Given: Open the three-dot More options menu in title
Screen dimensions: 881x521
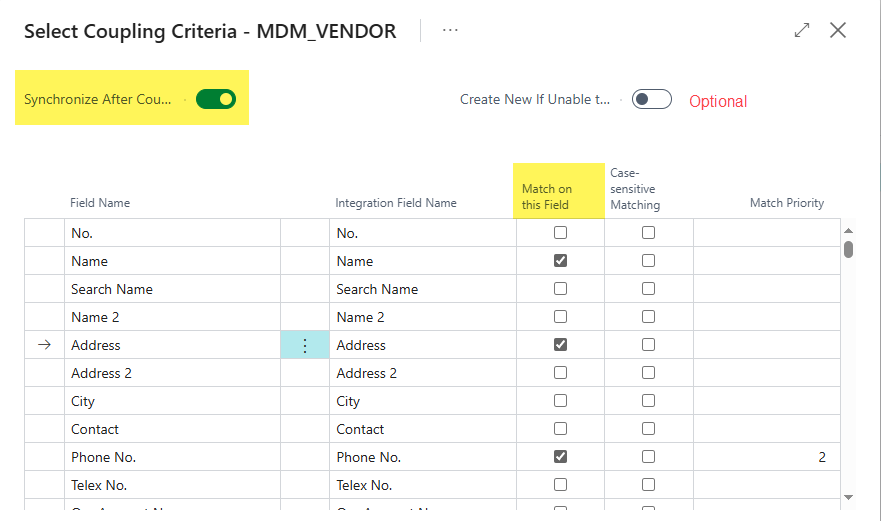Looking at the screenshot, I should pos(450,30).
